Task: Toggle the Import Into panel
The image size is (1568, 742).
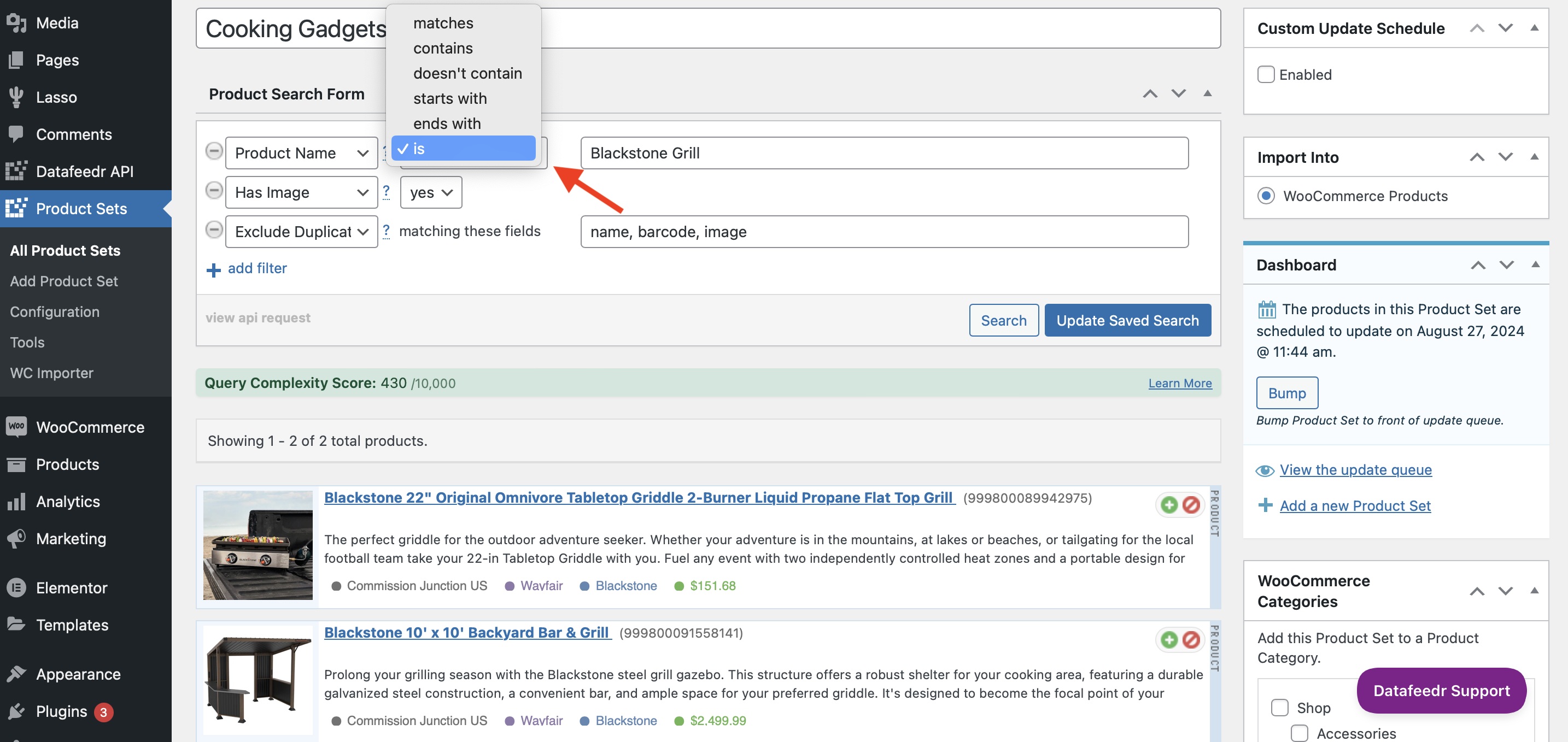Action: 1535,157
